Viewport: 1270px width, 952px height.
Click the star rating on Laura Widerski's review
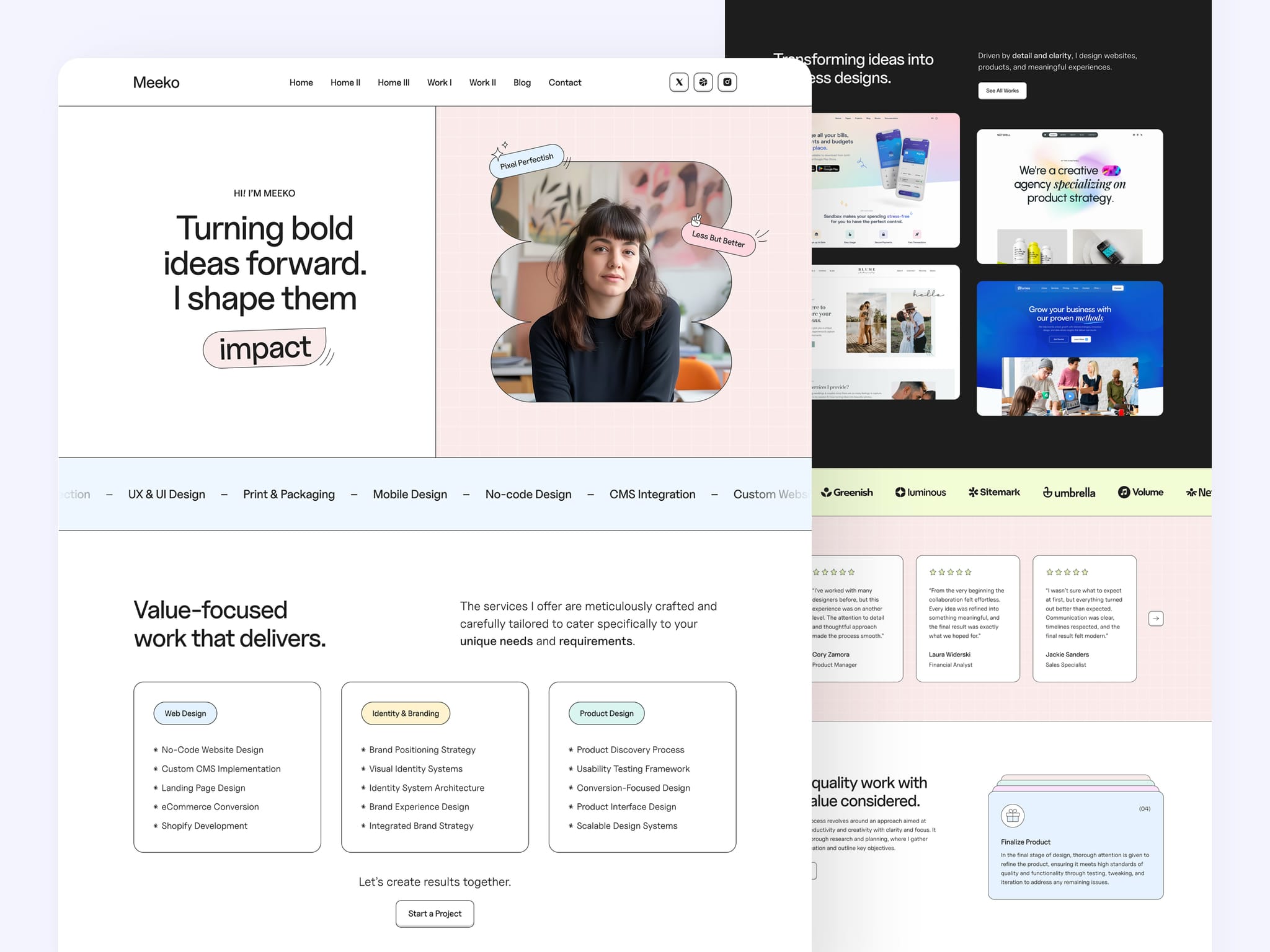[950, 572]
